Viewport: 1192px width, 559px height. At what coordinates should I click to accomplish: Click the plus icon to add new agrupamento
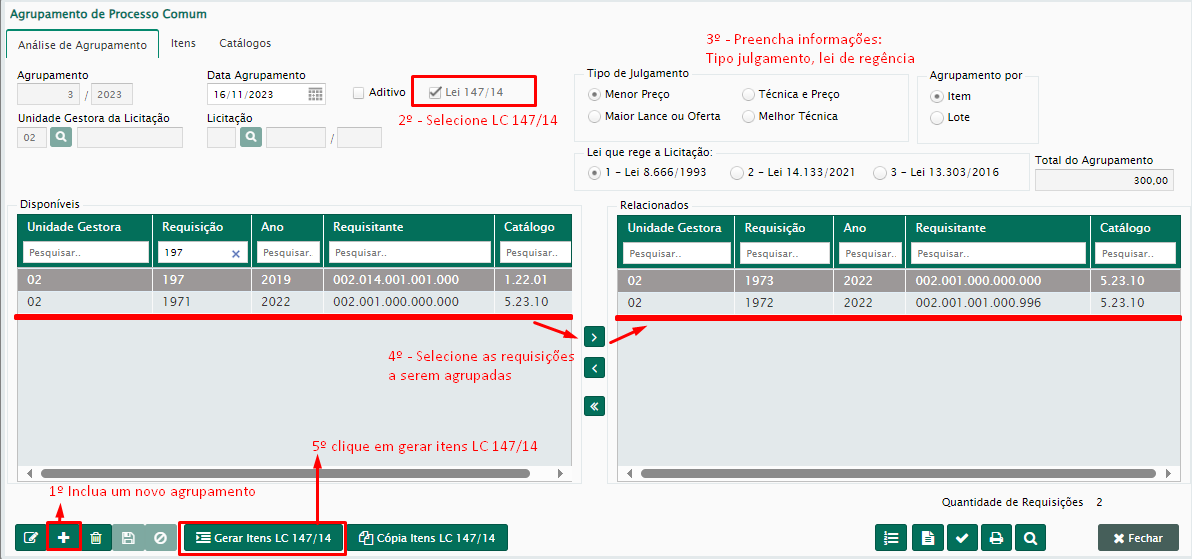pos(63,538)
